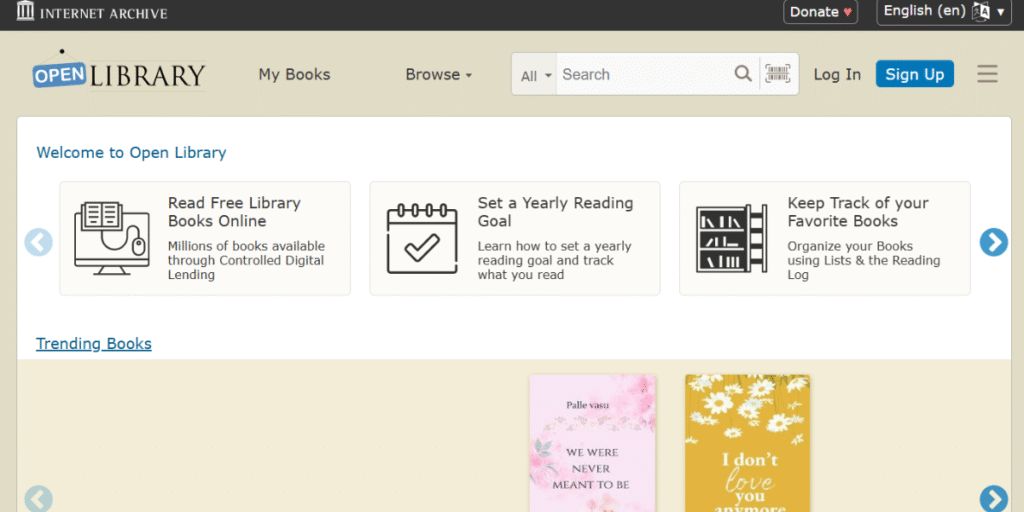This screenshot has height=512, width=1024.
Task: Click Learn how to set yearly goal text
Action: [x=554, y=261]
